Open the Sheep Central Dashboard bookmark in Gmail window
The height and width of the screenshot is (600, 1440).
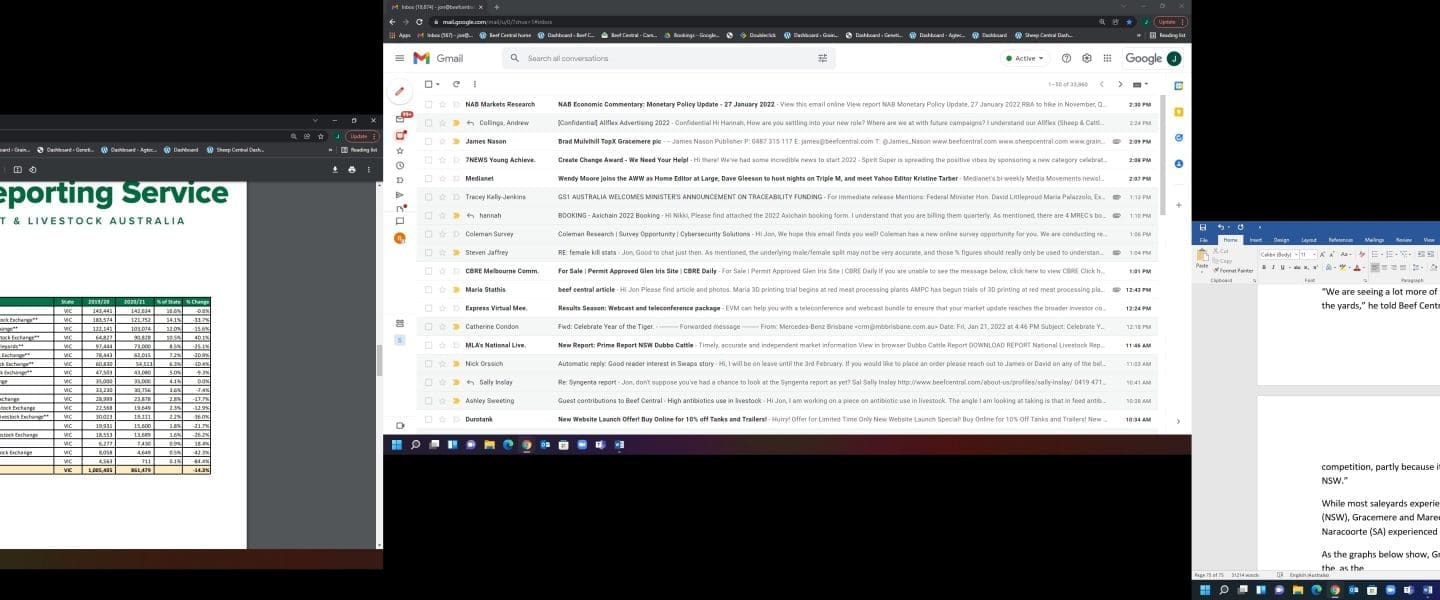click(1043, 35)
